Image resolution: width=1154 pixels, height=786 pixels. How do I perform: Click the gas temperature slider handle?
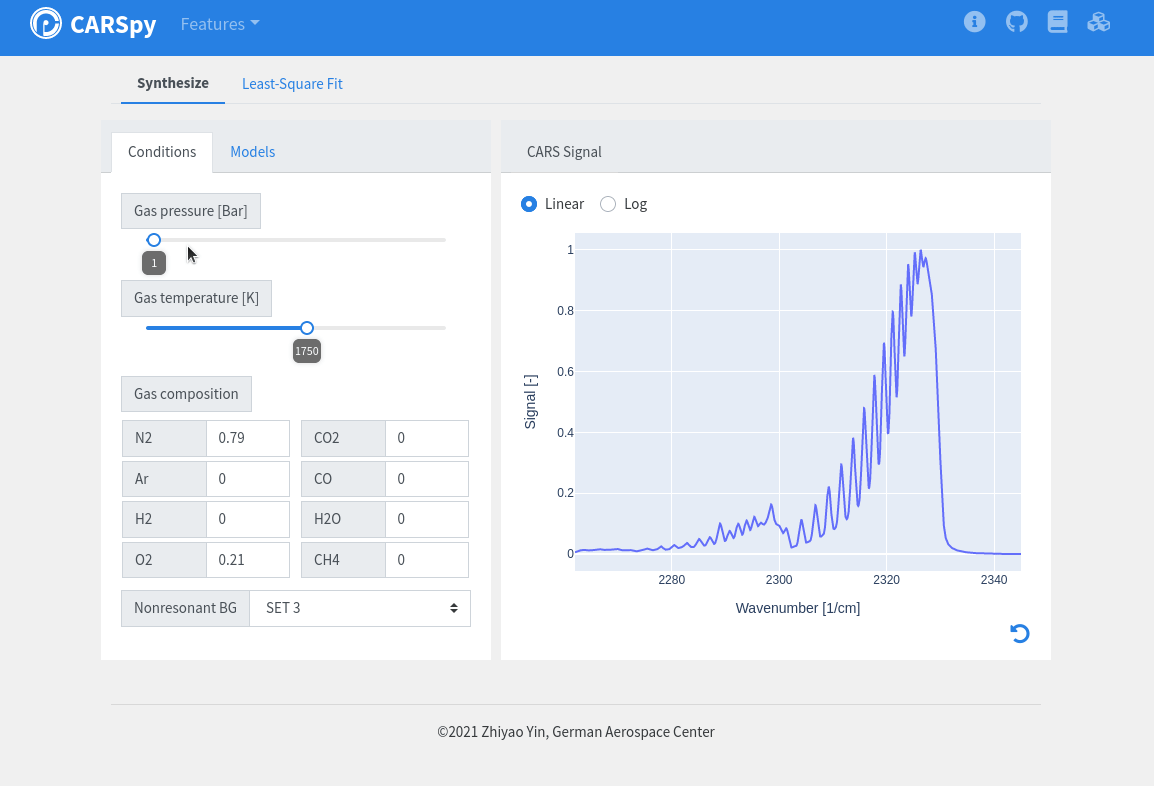pos(307,328)
